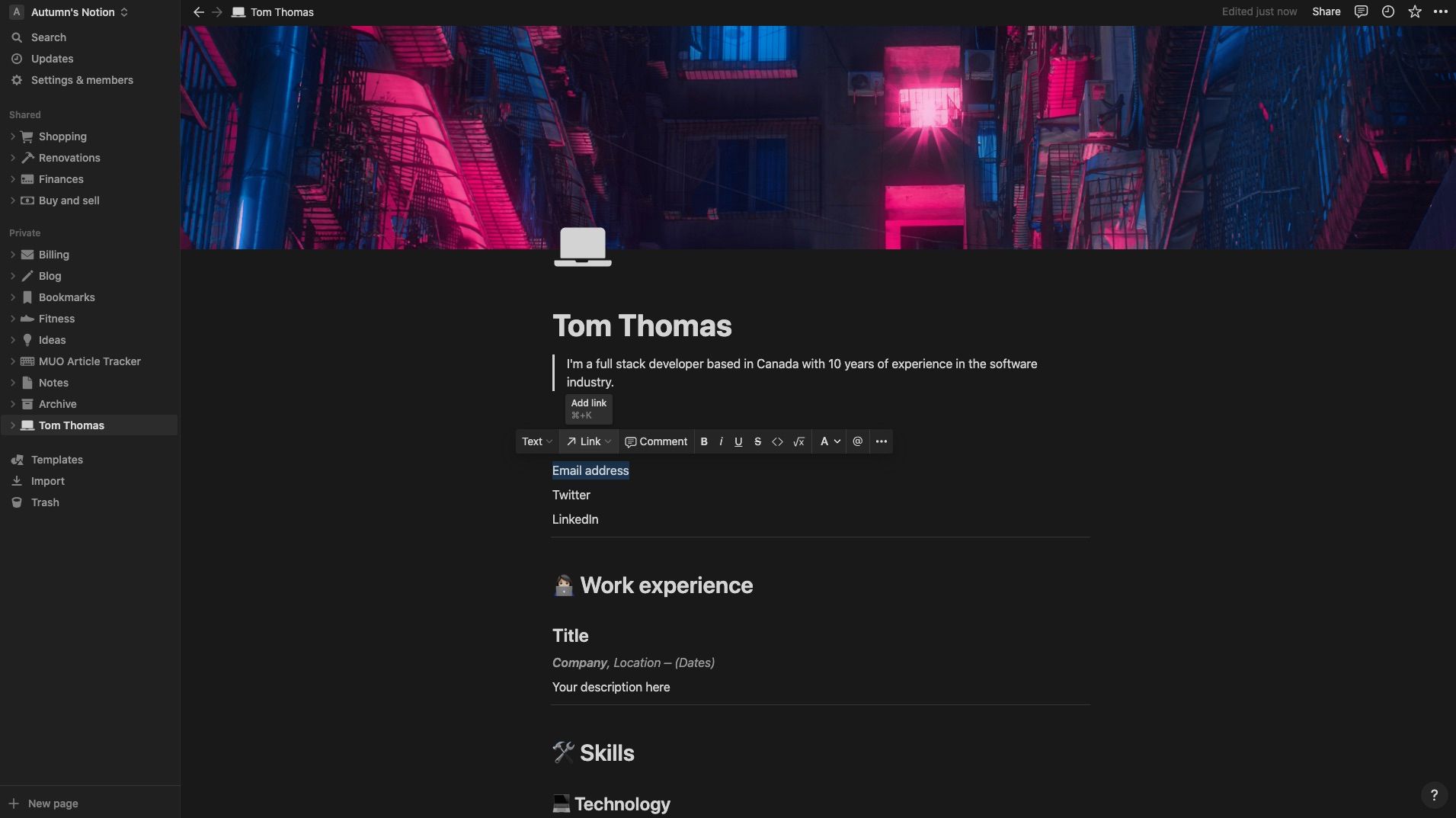Apply strikethrough to selected text
The height and width of the screenshot is (818, 1456).
pos(757,441)
